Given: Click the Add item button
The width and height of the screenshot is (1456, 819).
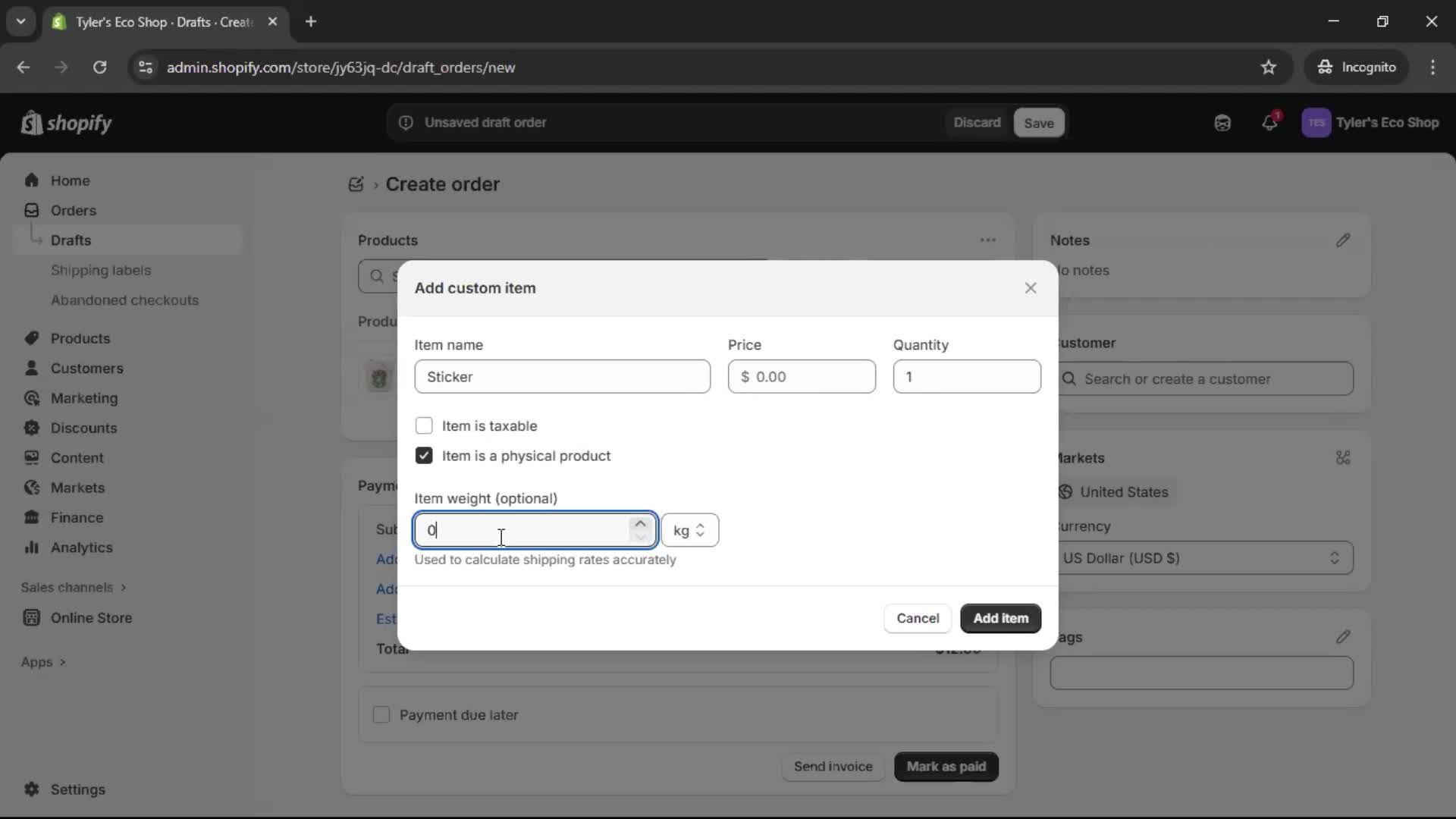Looking at the screenshot, I should 1000,618.
